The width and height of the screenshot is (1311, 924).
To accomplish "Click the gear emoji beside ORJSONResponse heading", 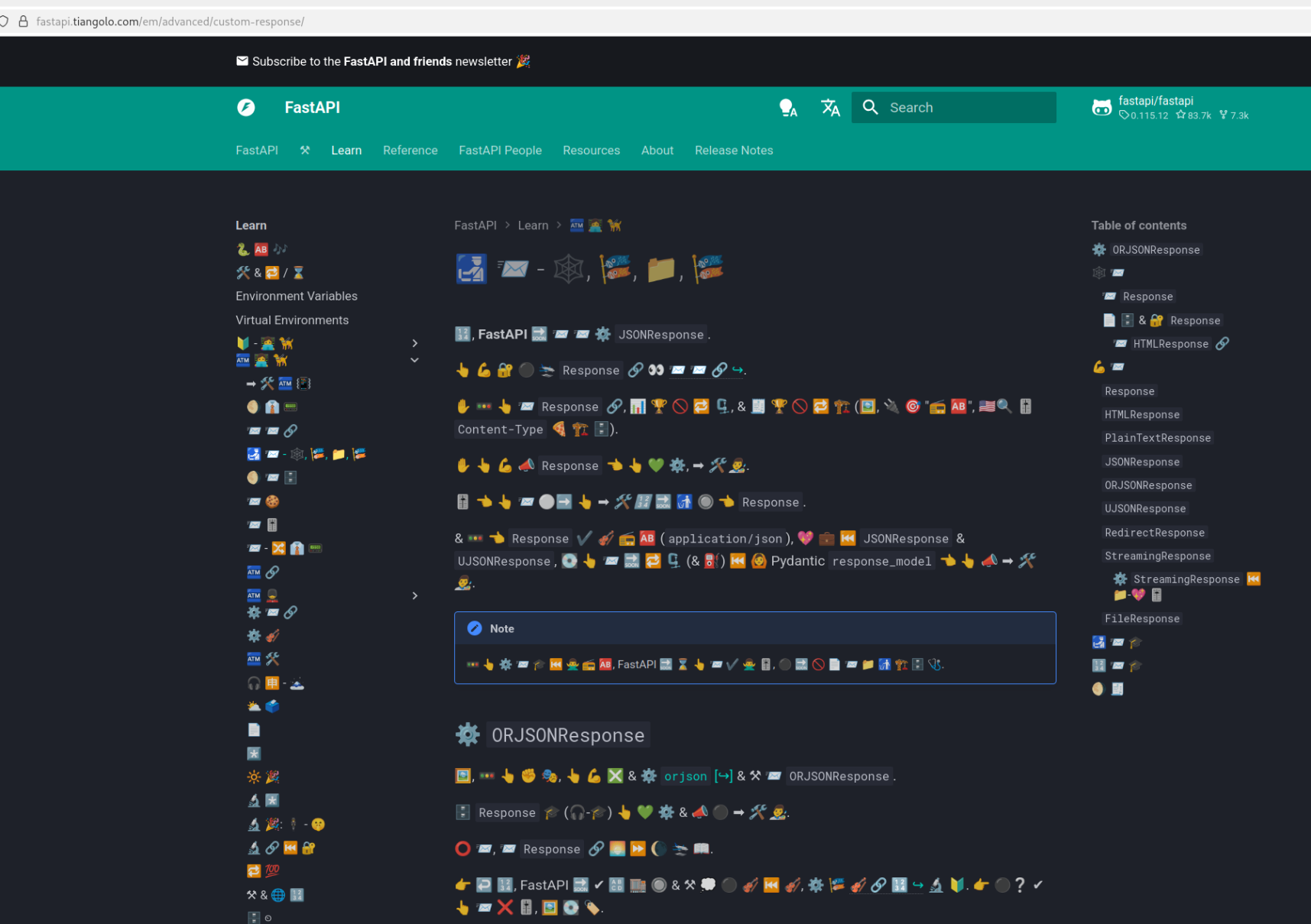I will (468, 735).
